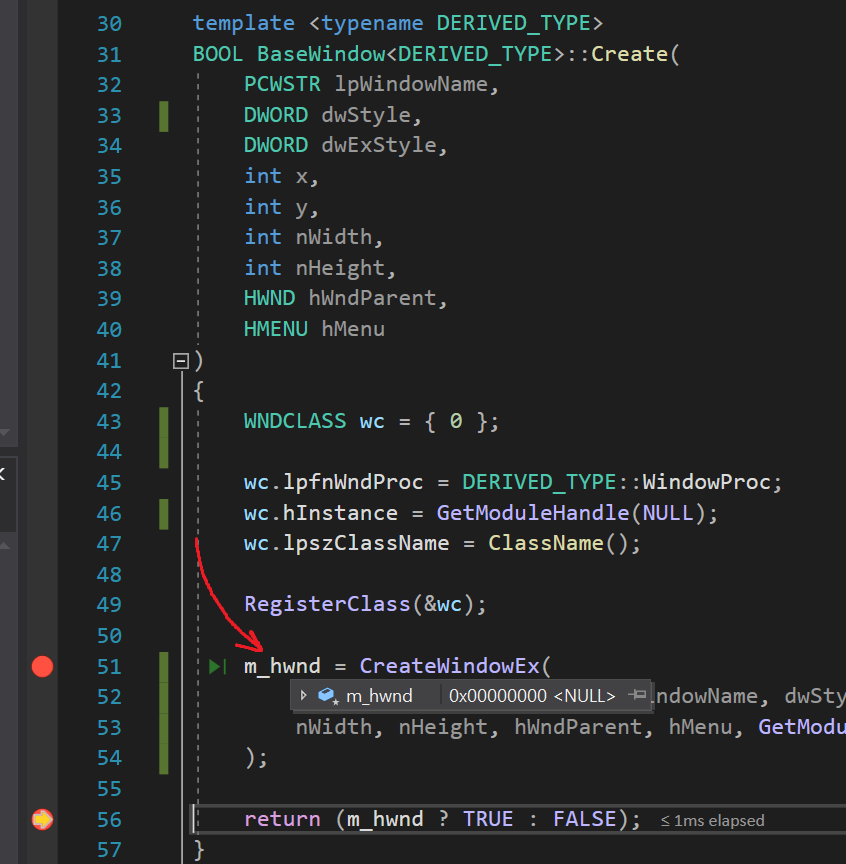
Task: Click 'lpfnWndProc' on line 45
Action: 353,482
